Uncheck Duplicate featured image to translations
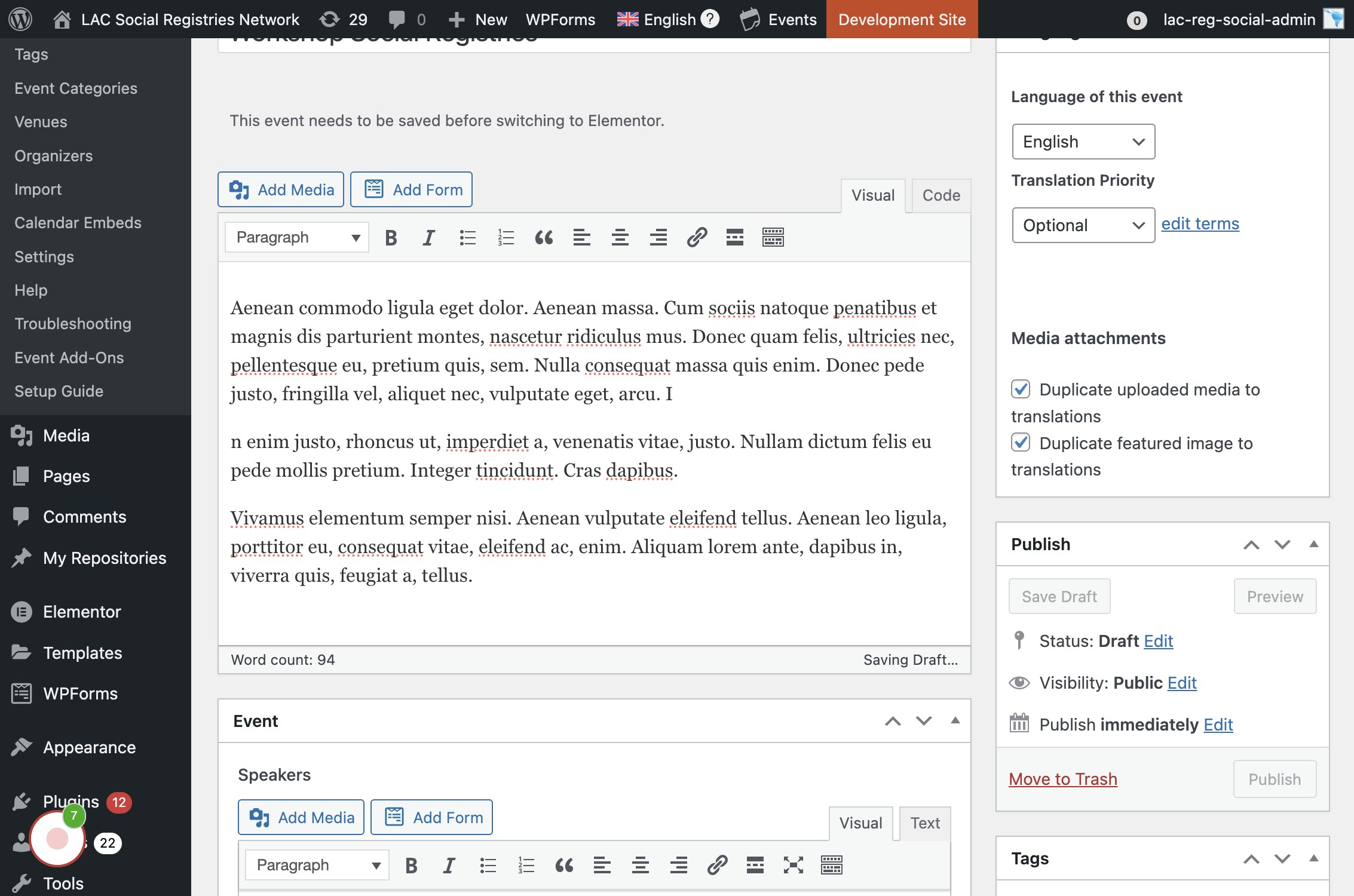This screenshot has width=1354, height=896. (x=1021, y=443)
